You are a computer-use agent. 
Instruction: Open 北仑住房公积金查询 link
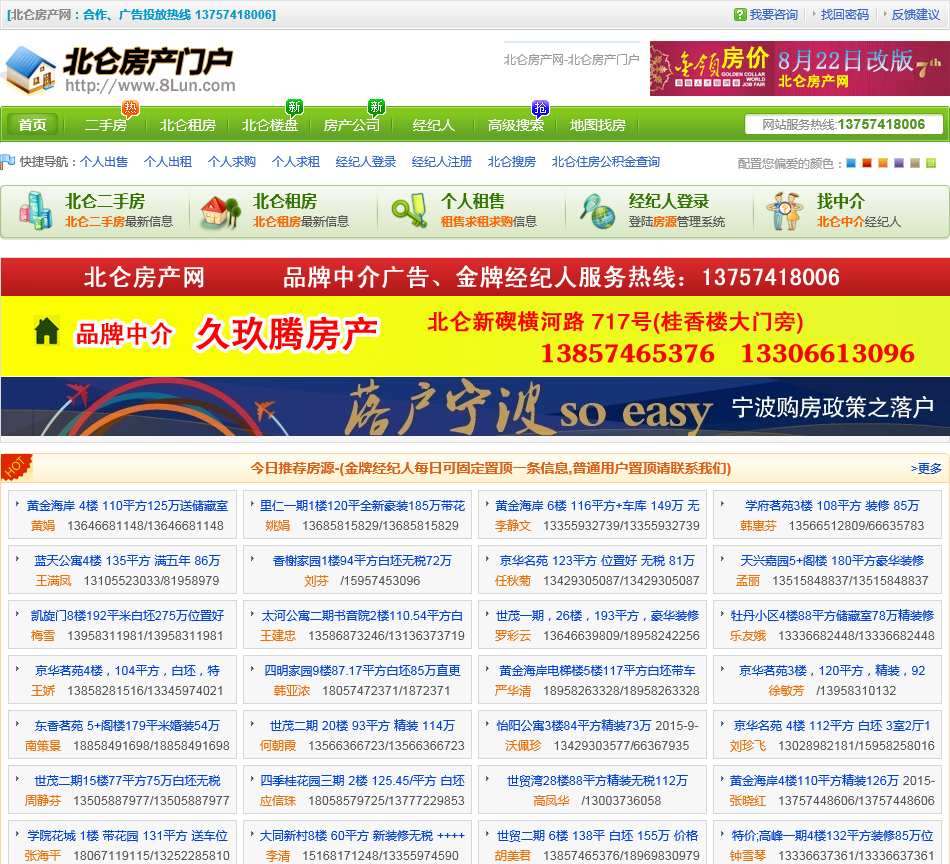coord(606,162)
